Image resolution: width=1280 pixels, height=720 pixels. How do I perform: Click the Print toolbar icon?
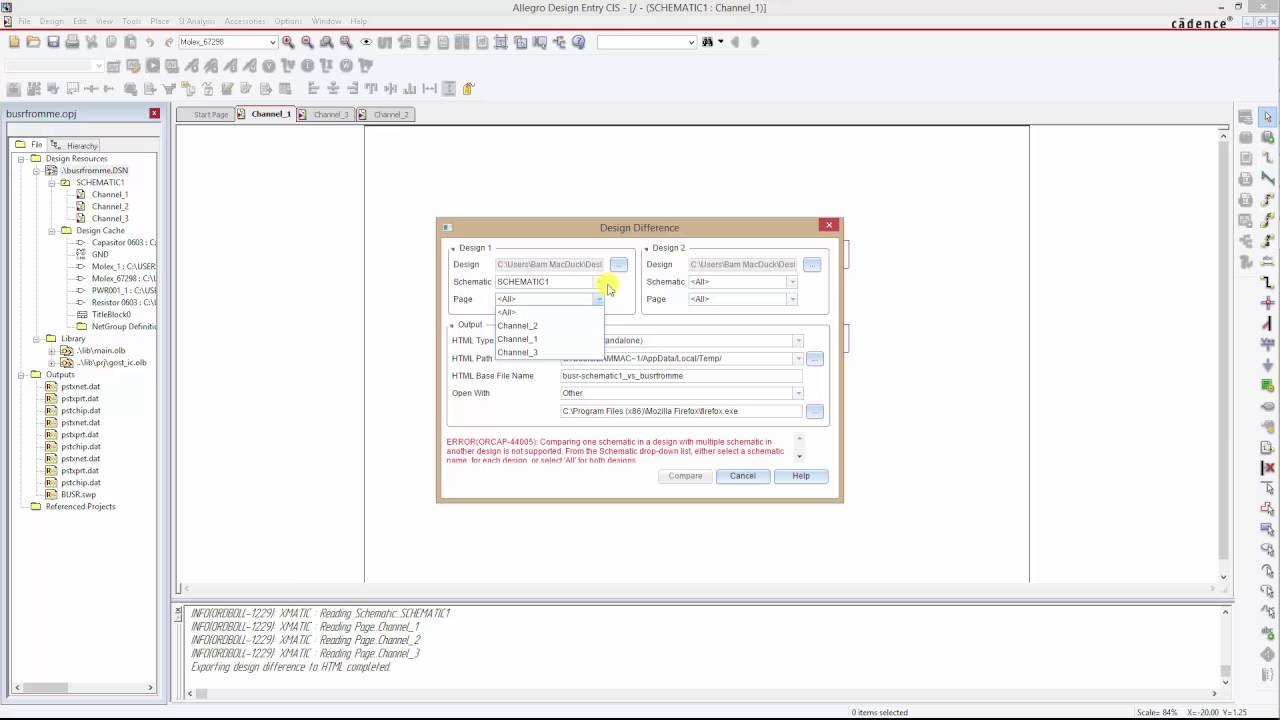72,42
